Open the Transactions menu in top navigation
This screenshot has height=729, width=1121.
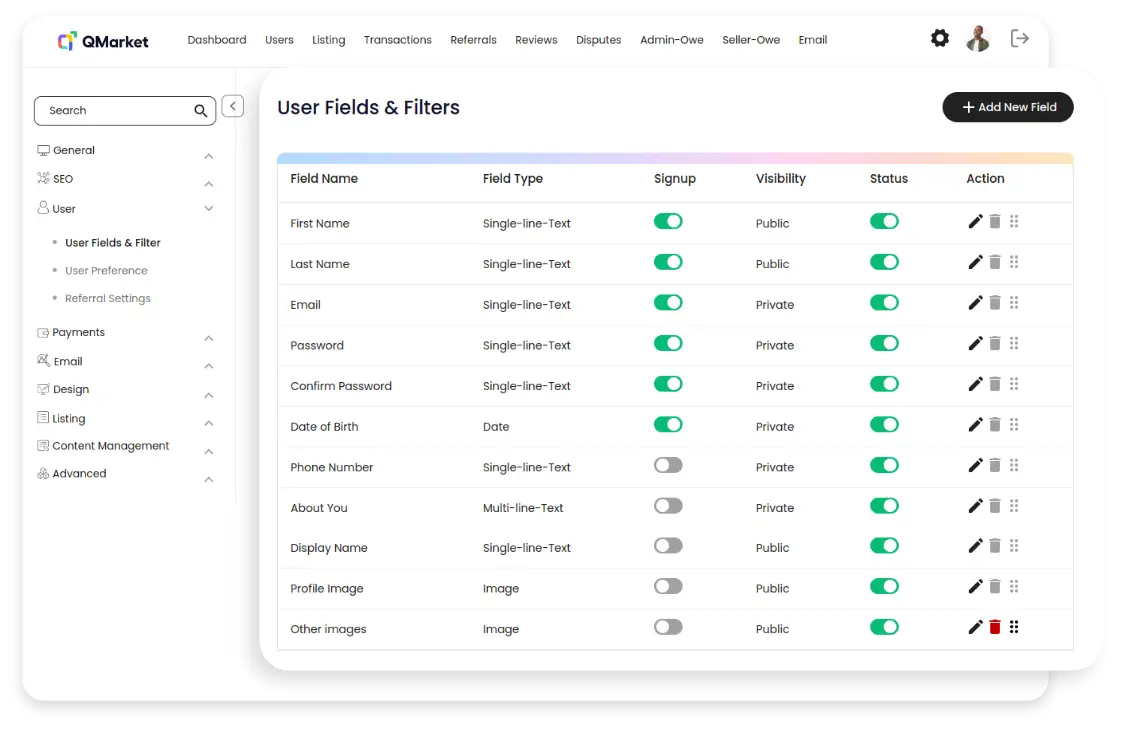point(397,40)
